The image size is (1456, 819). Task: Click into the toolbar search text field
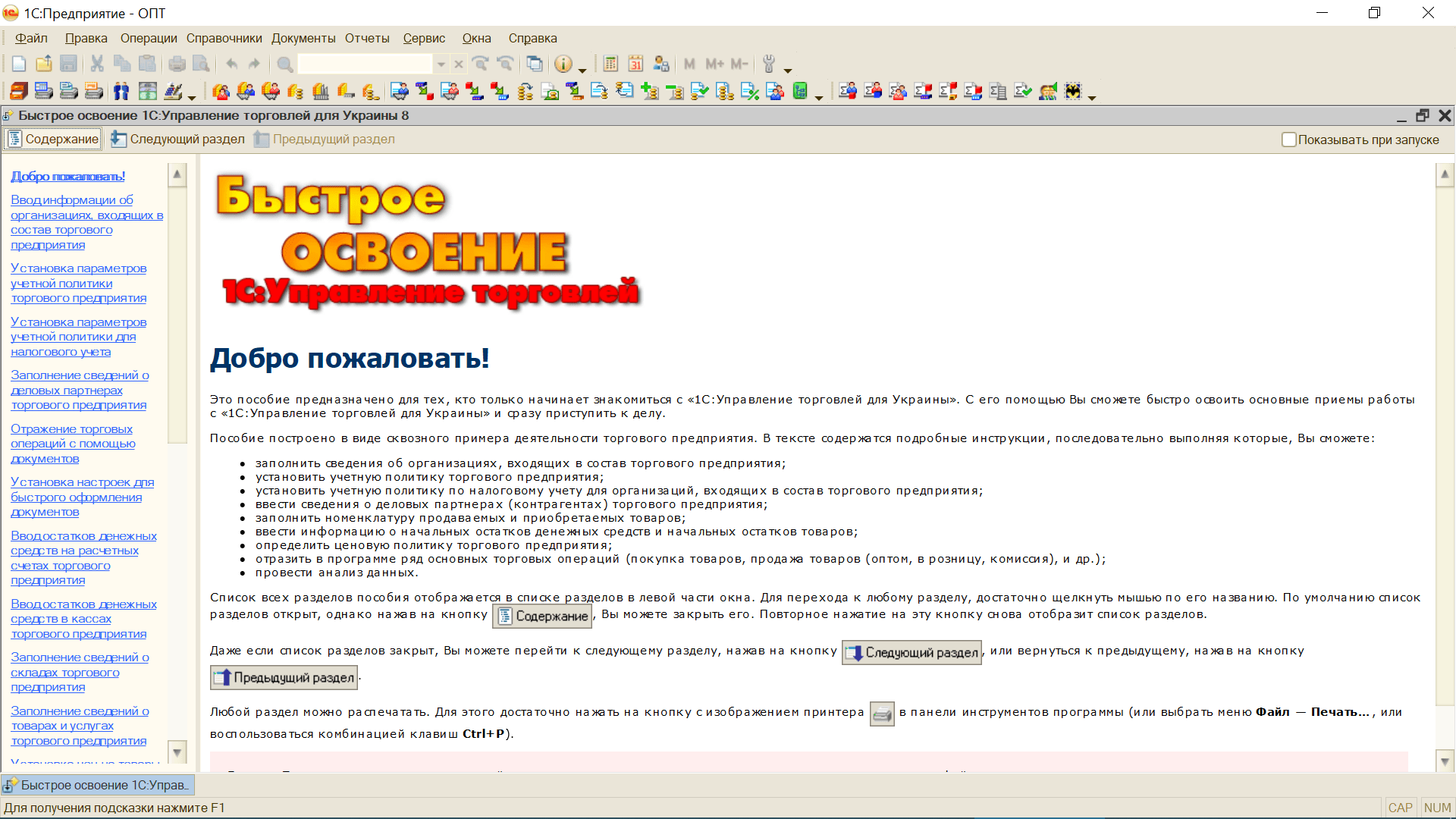pyautogui.click(x=365, y=64)
